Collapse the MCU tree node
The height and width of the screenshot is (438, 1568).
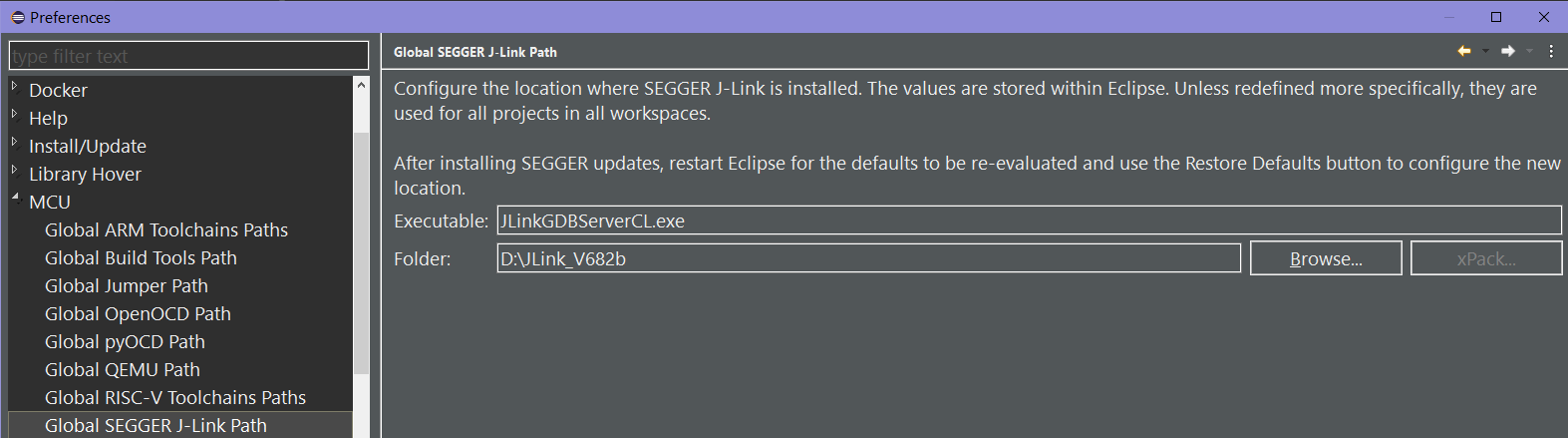15,199
